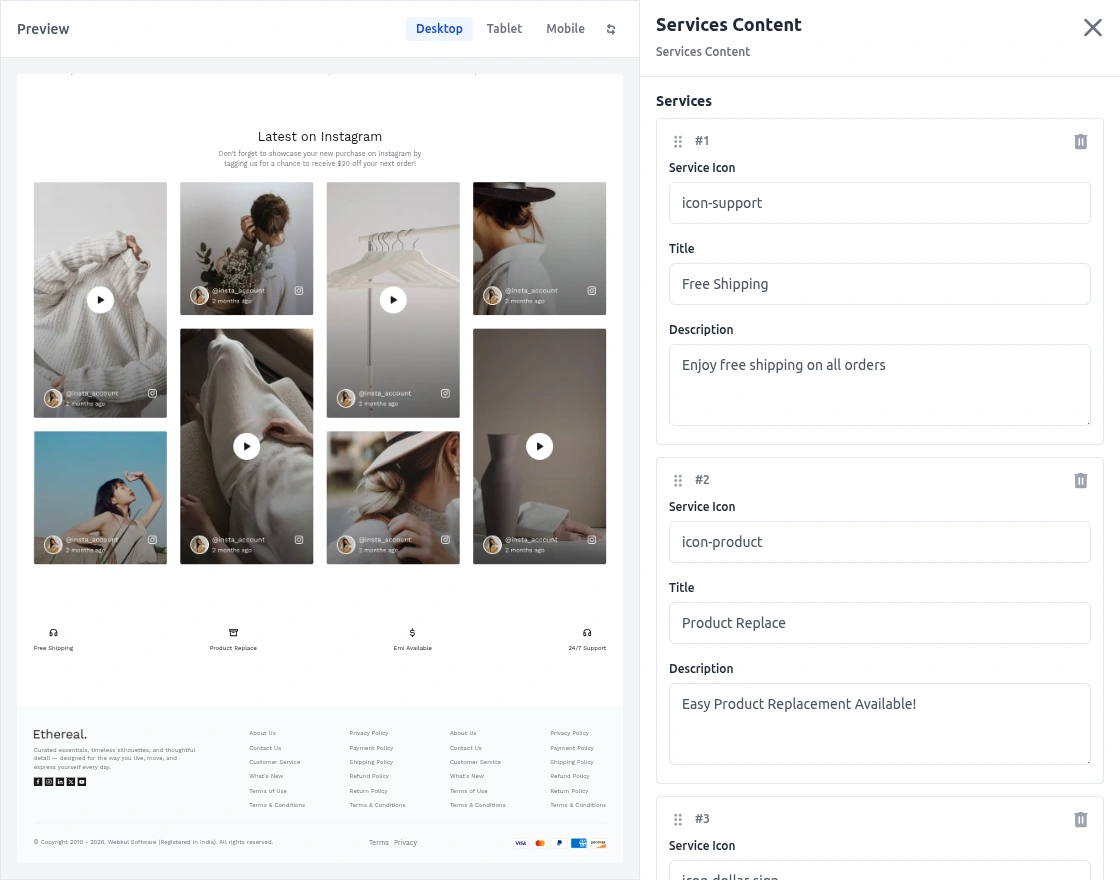Edit Service Icon field containing icon-support
This screenshot has width=1120, height=880.
[879, 203]
